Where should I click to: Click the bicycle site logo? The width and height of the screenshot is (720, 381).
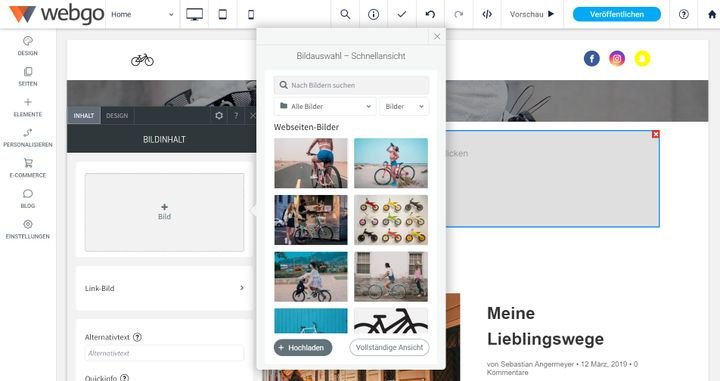point(142,60)
